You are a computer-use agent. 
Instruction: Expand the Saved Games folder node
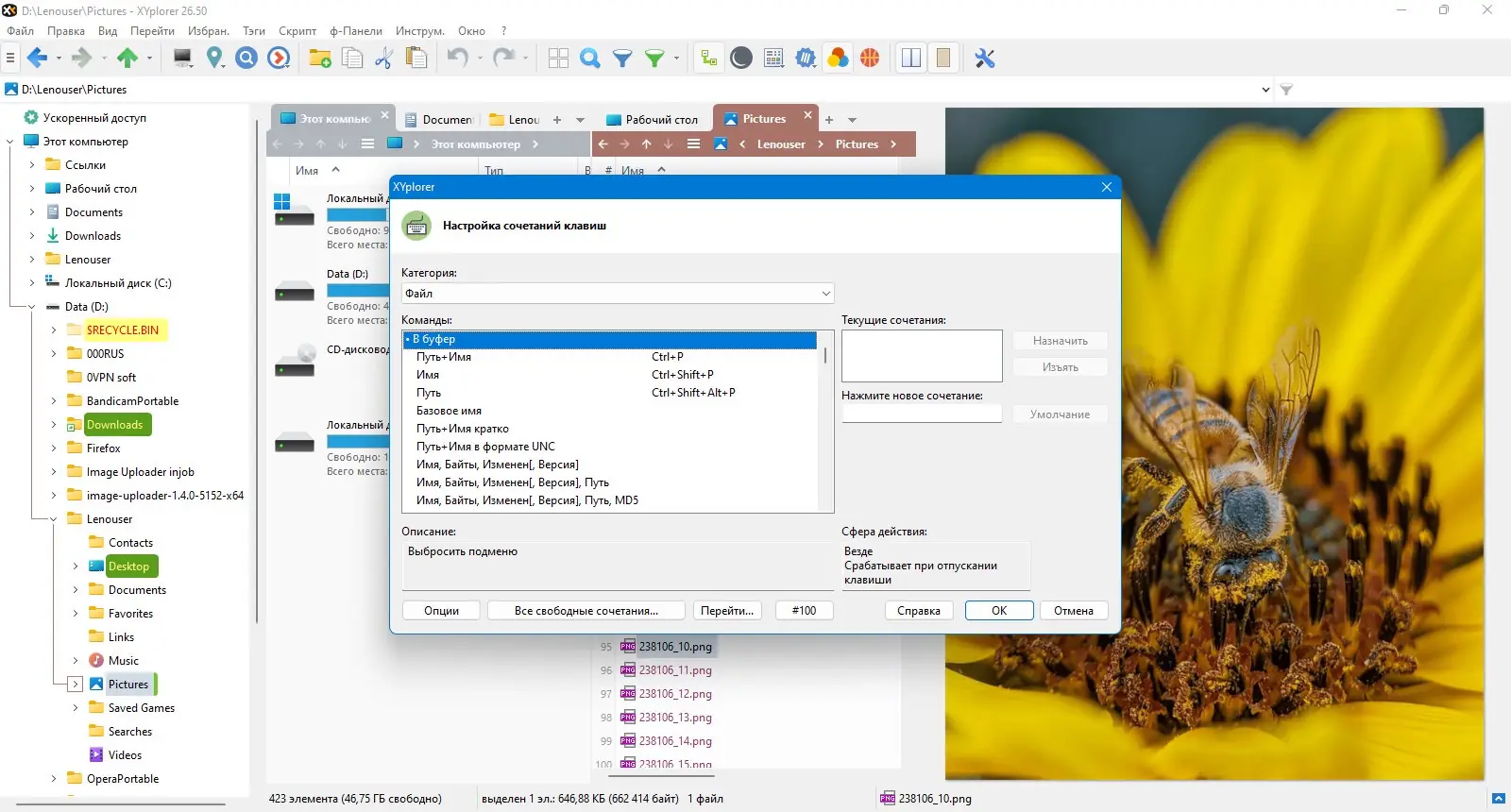coord(76,708)
